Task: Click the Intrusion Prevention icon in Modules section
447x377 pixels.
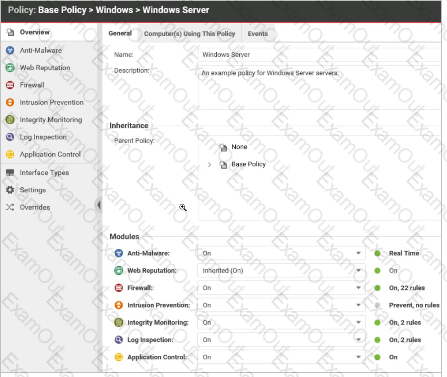Action: coord(119,305)
